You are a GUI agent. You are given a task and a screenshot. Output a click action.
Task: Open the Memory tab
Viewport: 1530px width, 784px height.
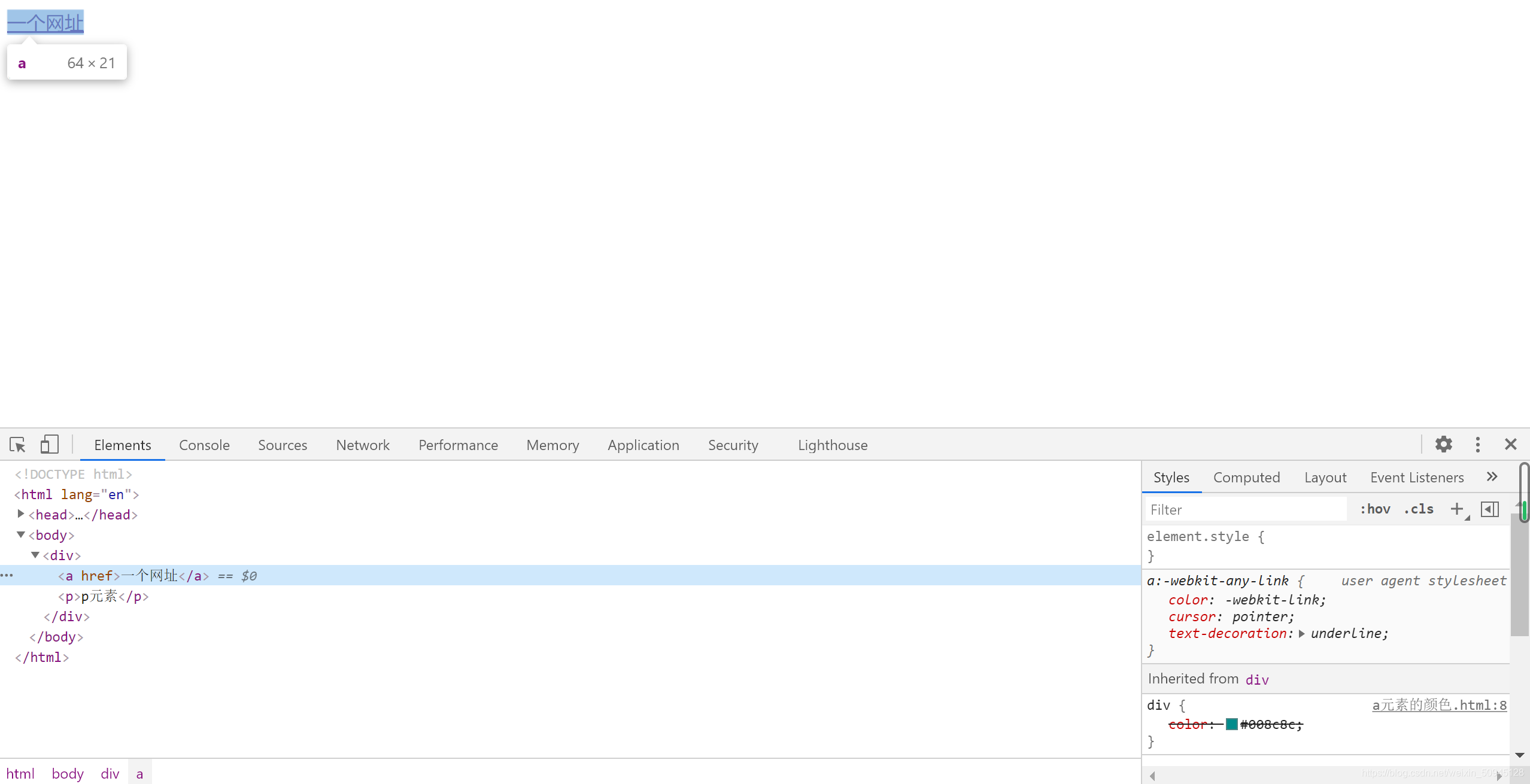(552, 445)
